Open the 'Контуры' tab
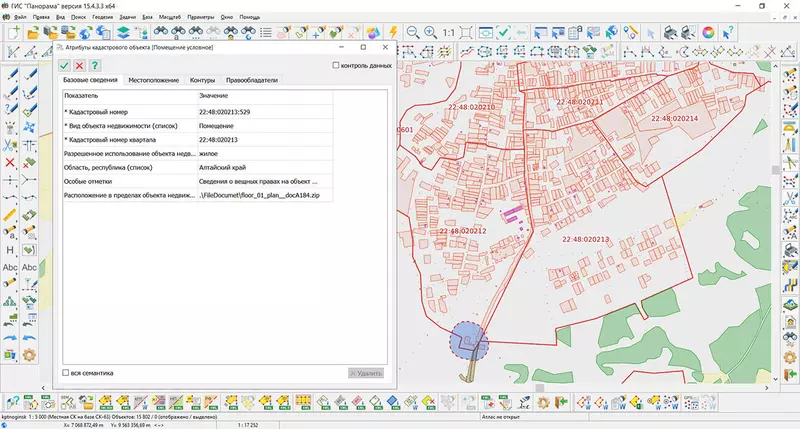The image size is (800, 429). [x=202, y=80]
